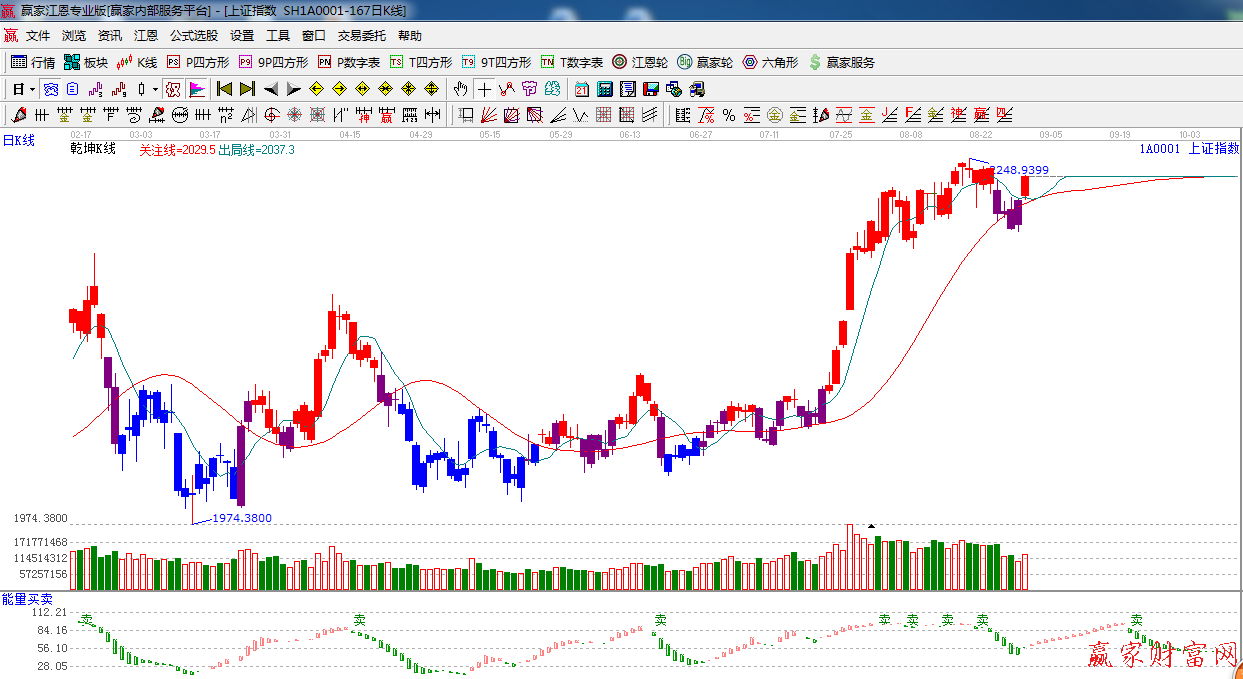The image size is (1243, 679).
Task: Open the 交易委托 menu
Action: point(361,36)
